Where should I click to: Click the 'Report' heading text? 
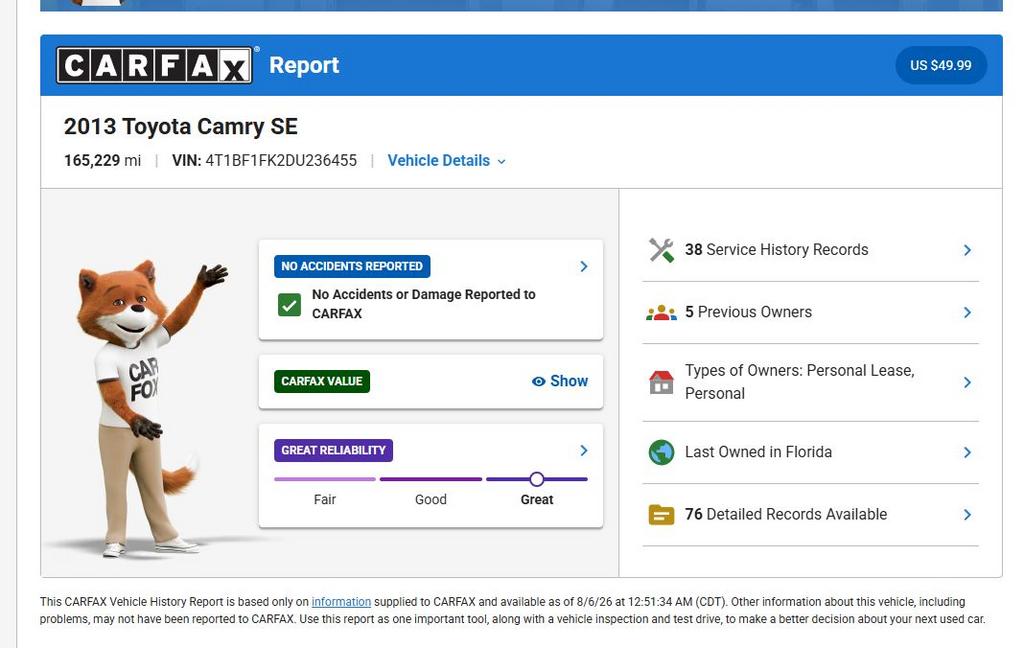tap(304, 65)
